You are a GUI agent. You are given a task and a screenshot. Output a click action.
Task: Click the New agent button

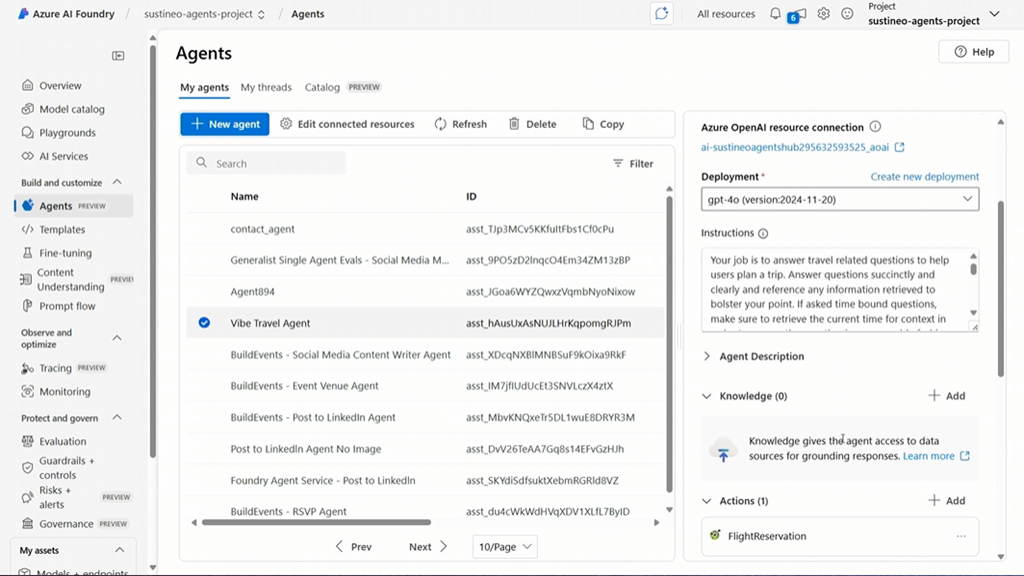pos(224,124)
